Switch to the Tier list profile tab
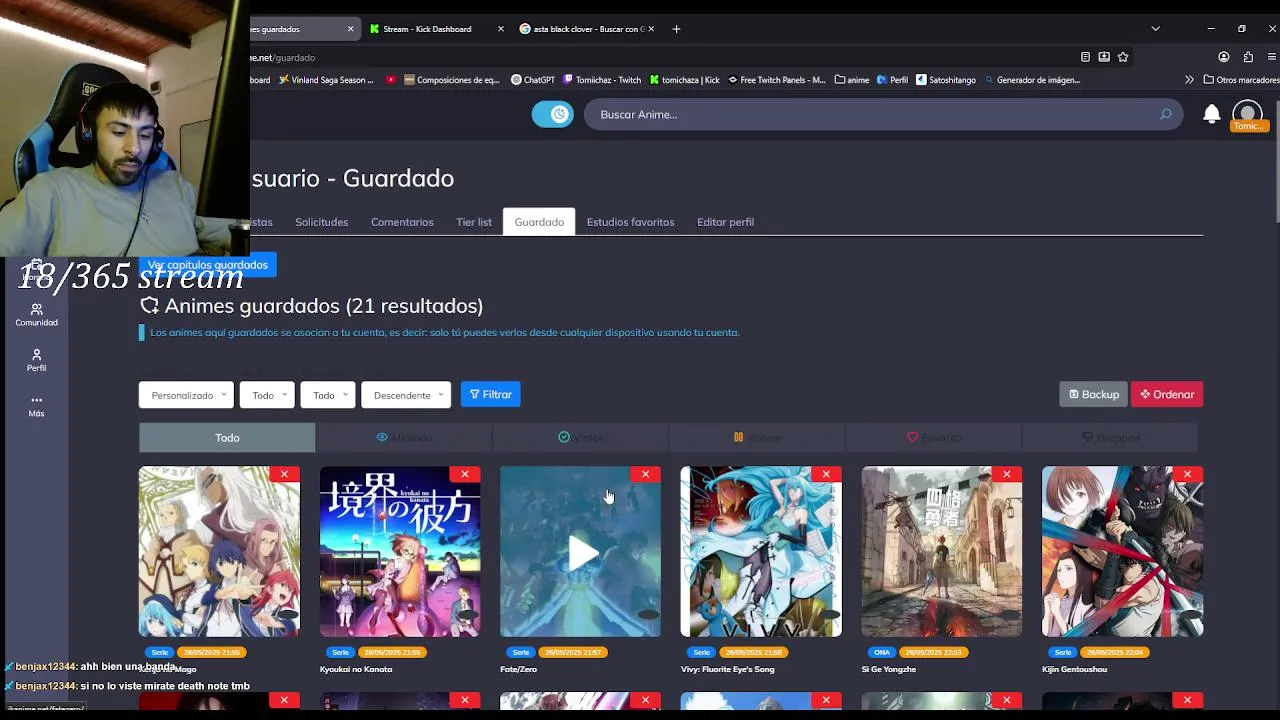 (474, 222)
